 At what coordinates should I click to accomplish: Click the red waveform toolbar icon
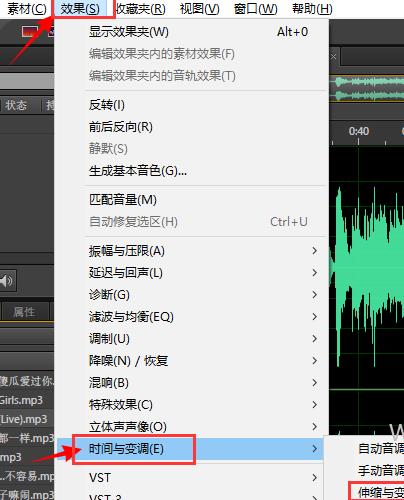(x=29, y=31)
